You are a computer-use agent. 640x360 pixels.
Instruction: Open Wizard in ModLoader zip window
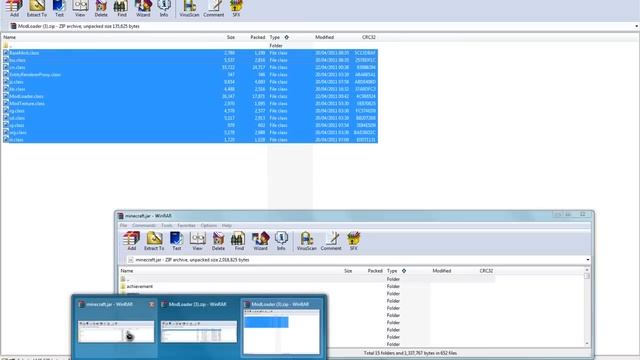(x=143, y=8)
